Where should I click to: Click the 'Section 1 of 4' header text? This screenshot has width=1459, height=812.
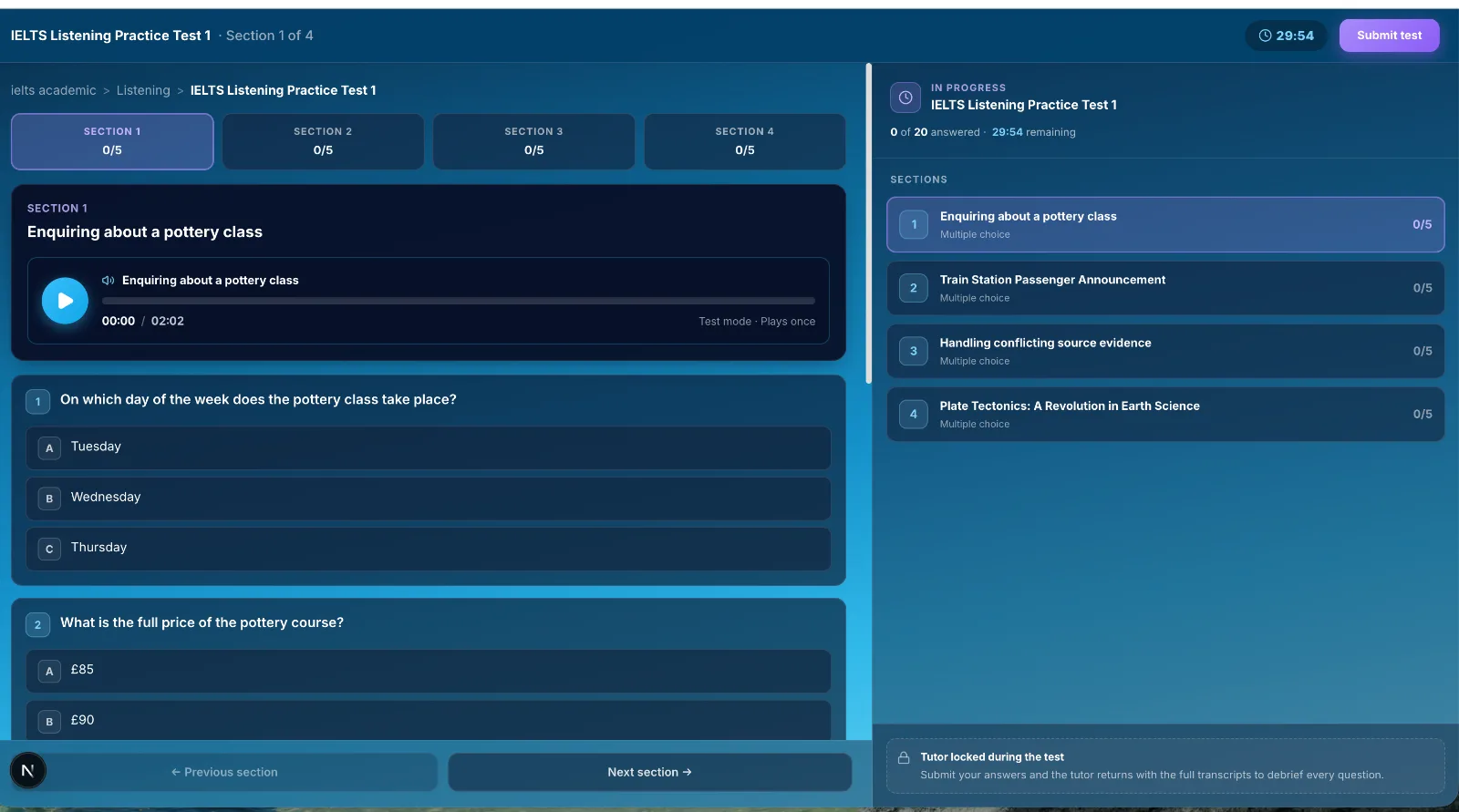[269, 36]
